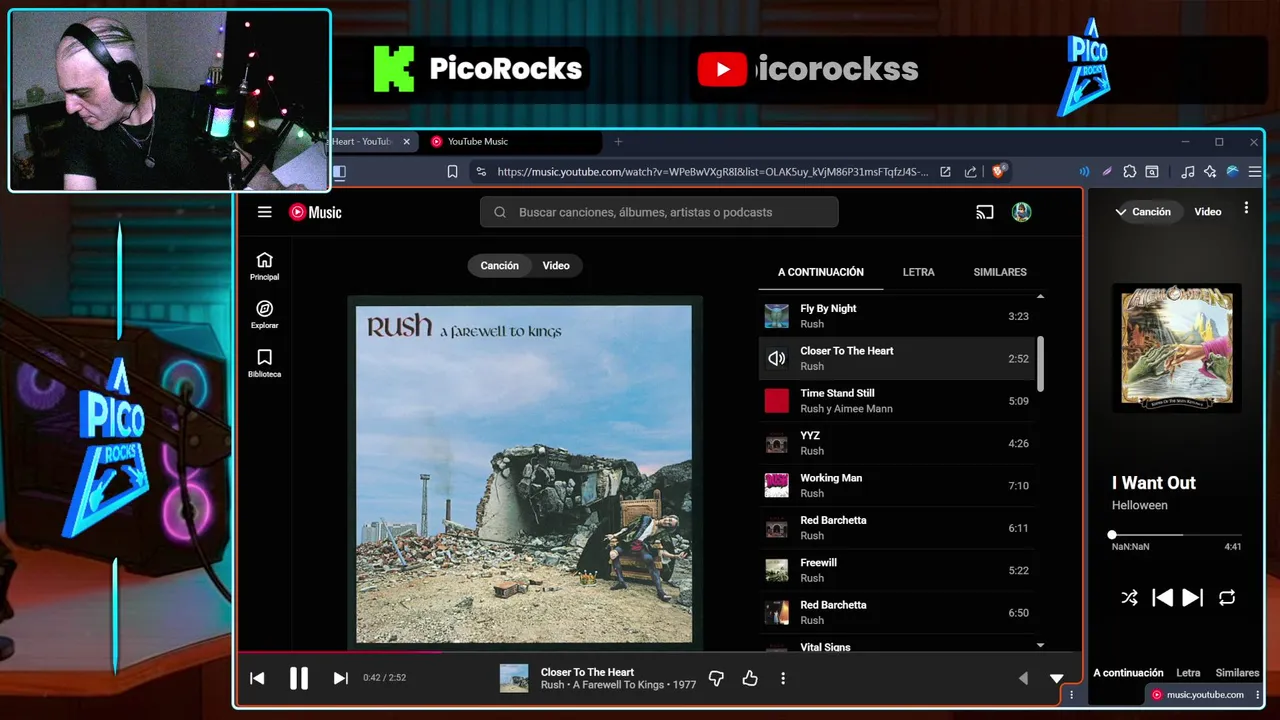The height and width of the screenshot is (720, 1280).
Task: Open Biblioteca in the sidebar
Action: (264, 363)
